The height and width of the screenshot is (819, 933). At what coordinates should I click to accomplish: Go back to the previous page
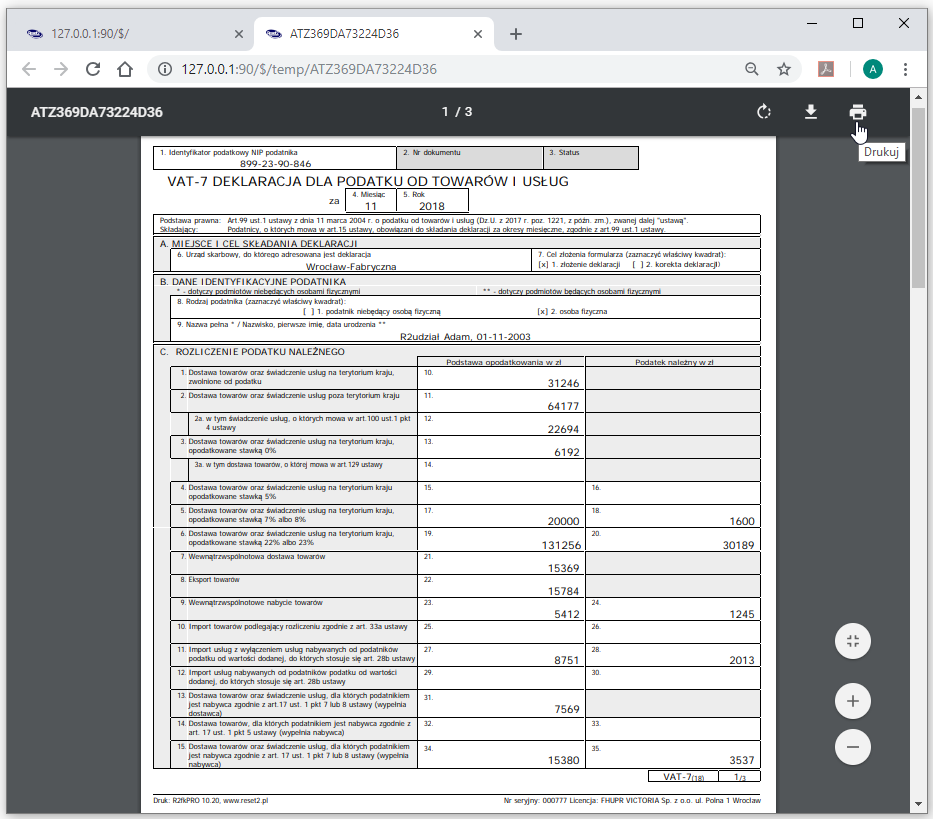[29, 69]
